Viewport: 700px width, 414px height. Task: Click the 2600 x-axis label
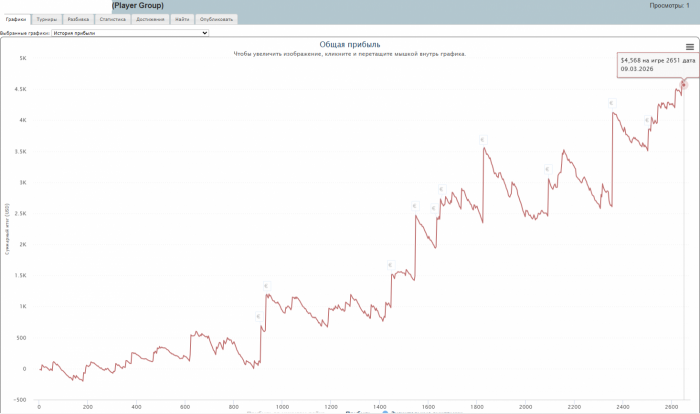click(671, 407)
